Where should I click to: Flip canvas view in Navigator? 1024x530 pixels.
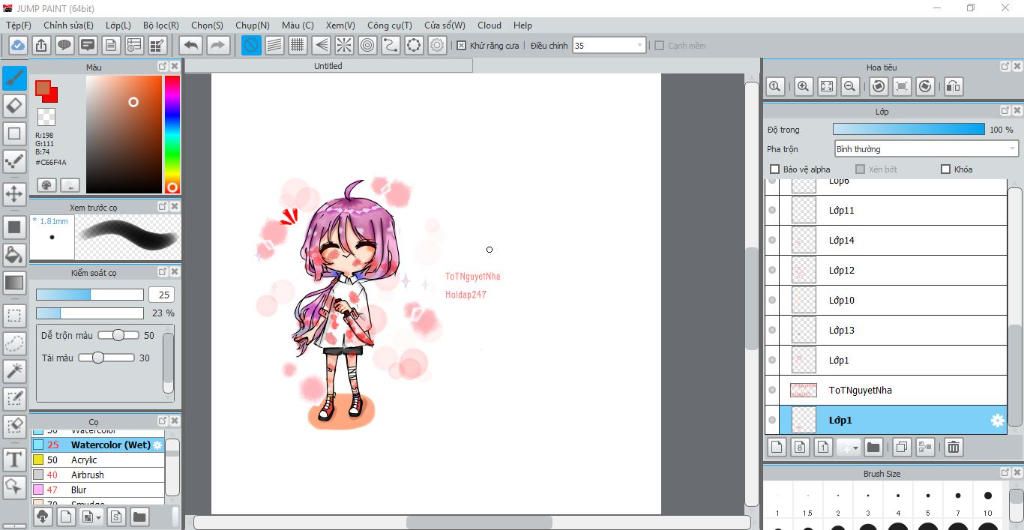tap(953, 86)
